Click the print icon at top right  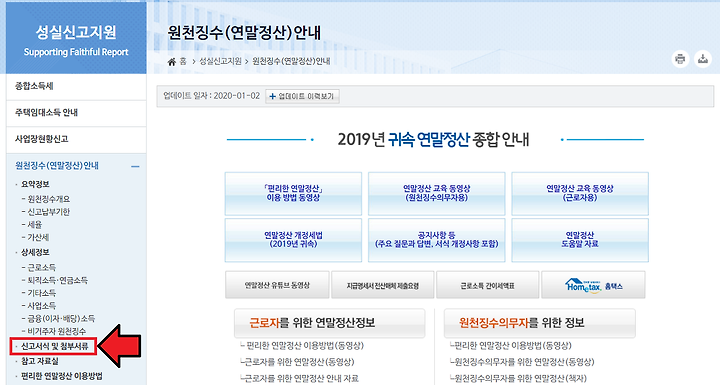(x=681, y=59)
